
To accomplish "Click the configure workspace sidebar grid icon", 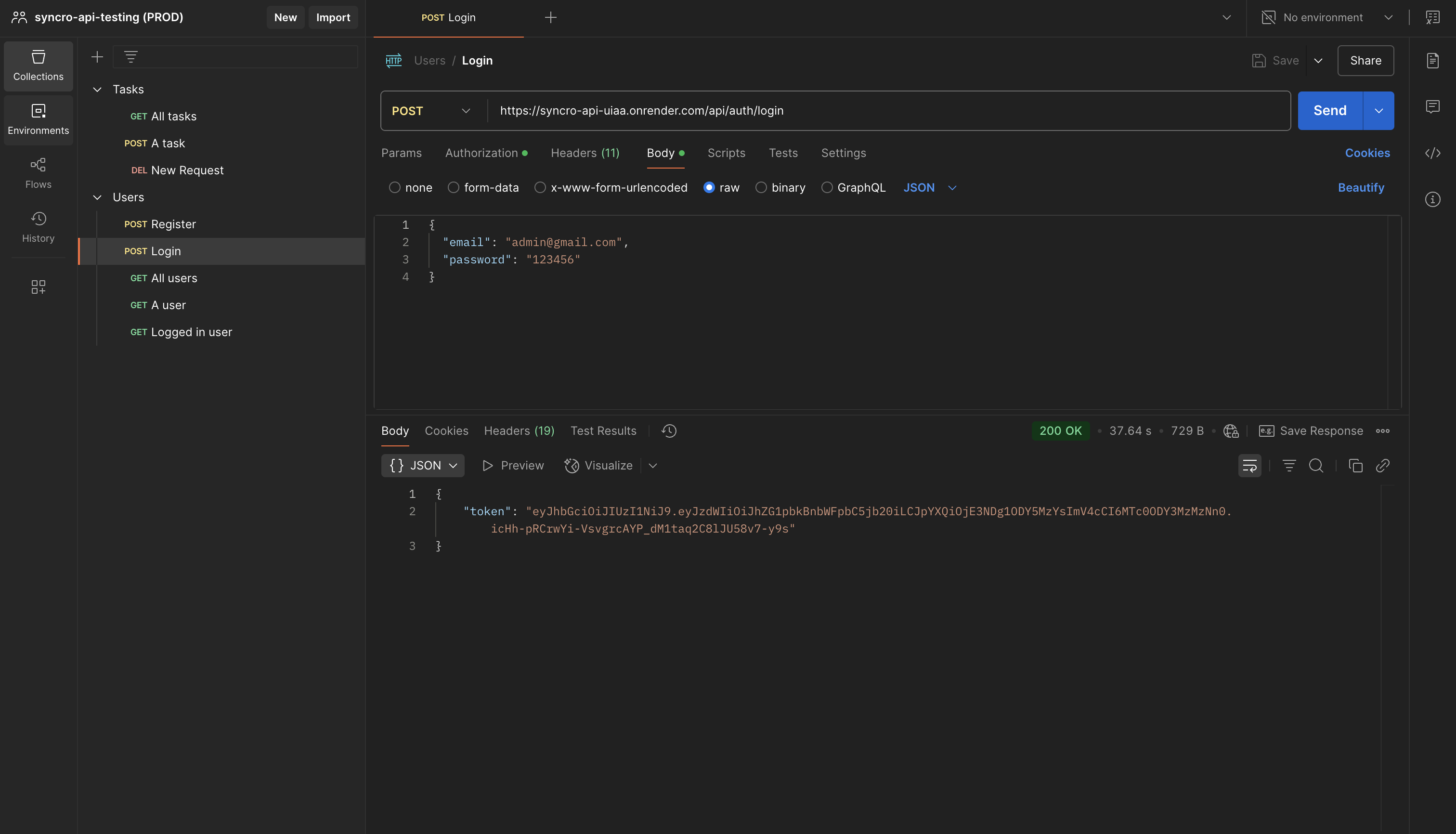I will pos(39,287).
